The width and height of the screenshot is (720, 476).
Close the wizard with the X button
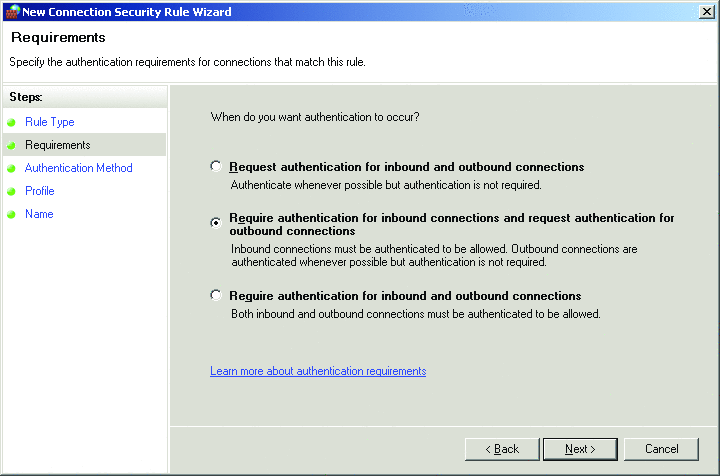point(707,11)
